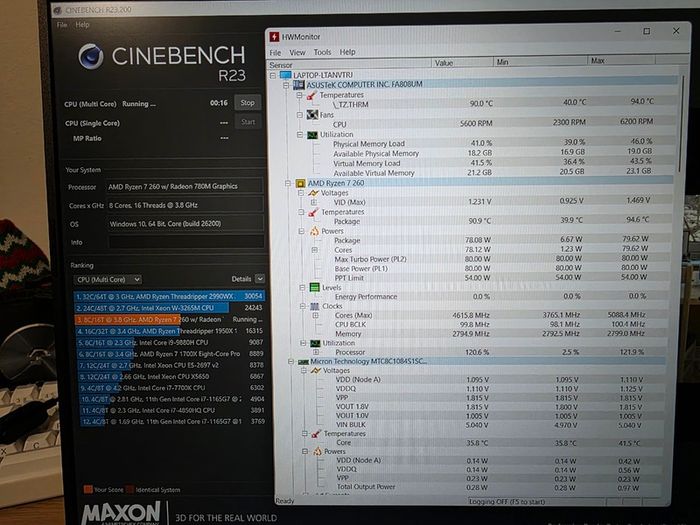Open Cinebench File menu

[x=62, y=25]
